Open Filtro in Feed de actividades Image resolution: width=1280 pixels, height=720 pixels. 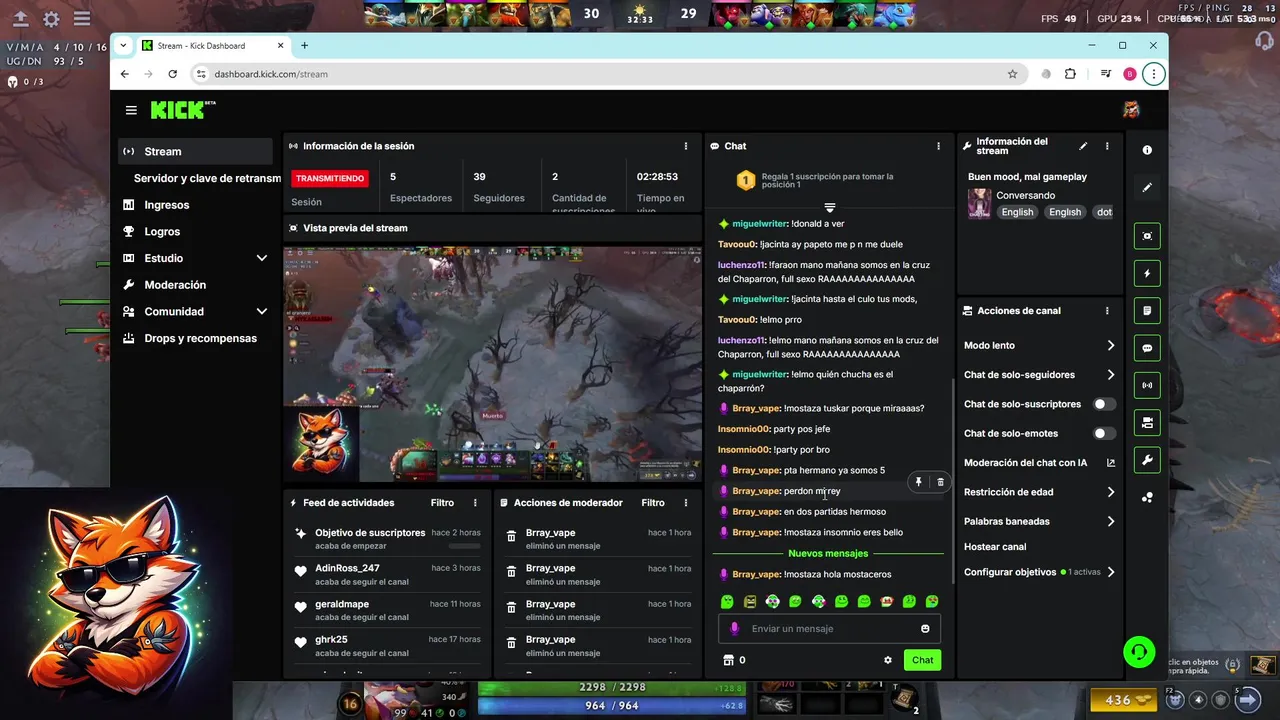pos(442,503)
